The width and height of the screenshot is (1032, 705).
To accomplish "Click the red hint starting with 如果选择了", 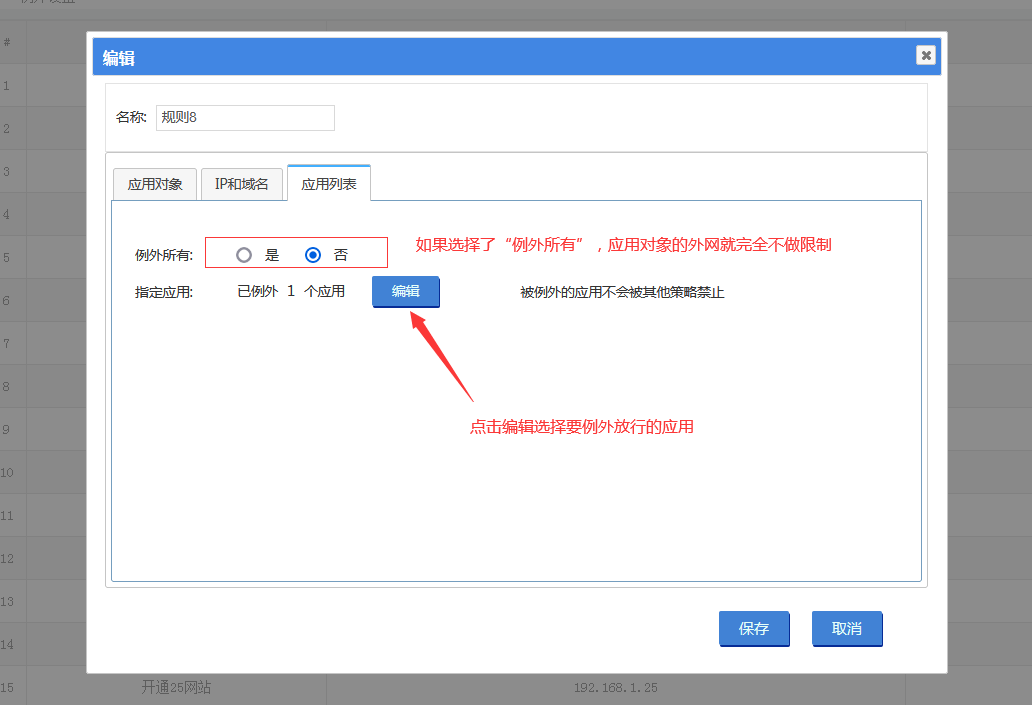I will point(623,245).
